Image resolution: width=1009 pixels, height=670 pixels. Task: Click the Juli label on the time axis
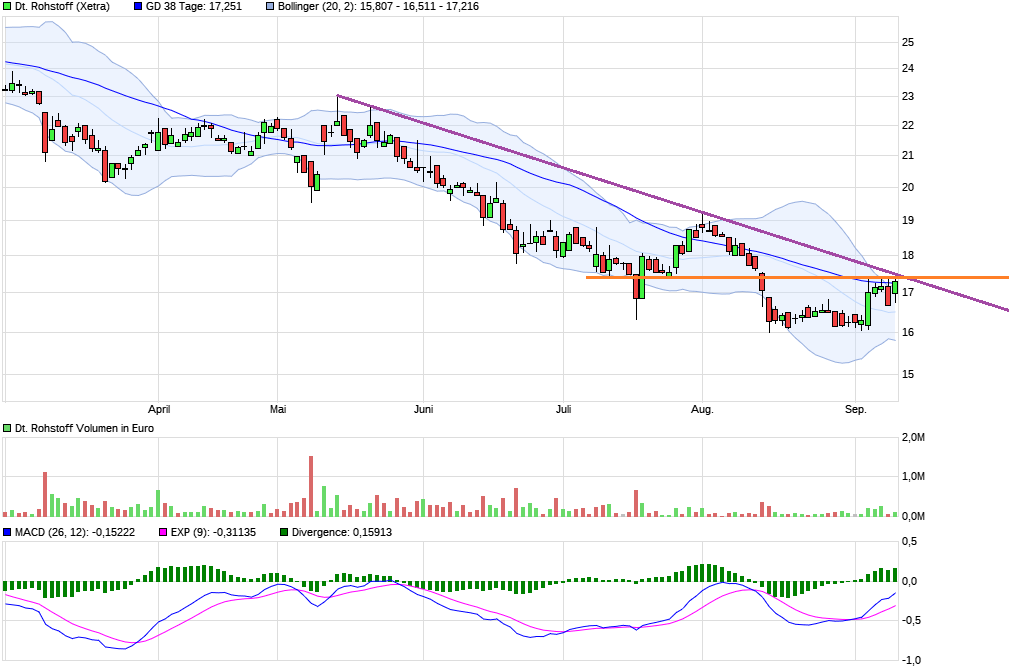[x=564, y=409]
